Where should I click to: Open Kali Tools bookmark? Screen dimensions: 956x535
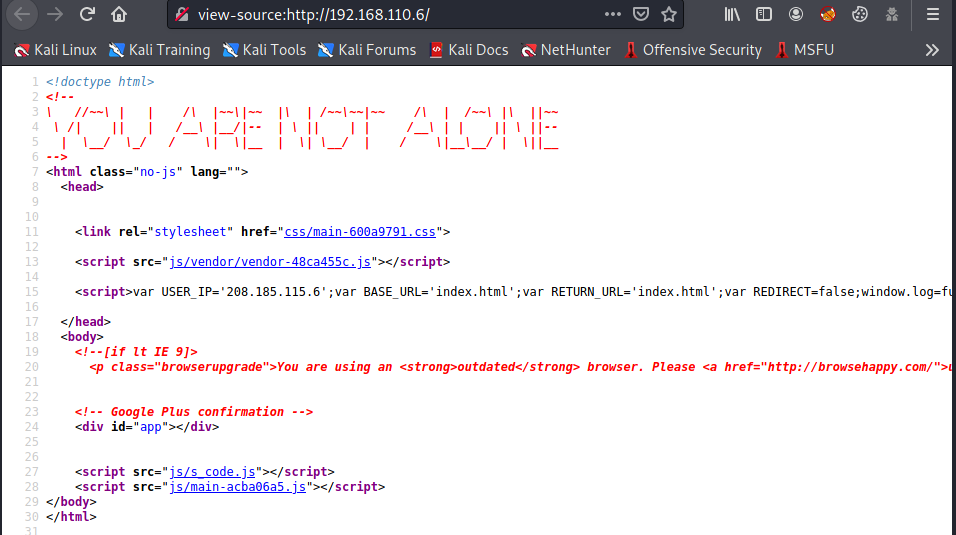pos(264,50)
